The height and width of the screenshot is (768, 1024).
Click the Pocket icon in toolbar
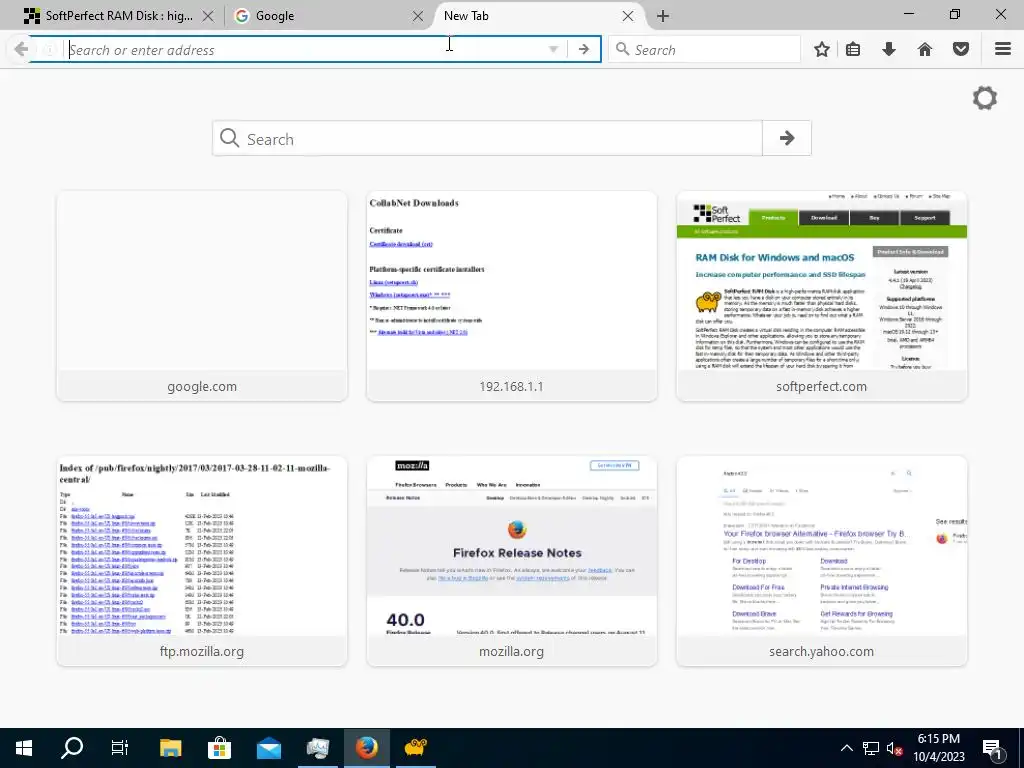tap(961, 50)
